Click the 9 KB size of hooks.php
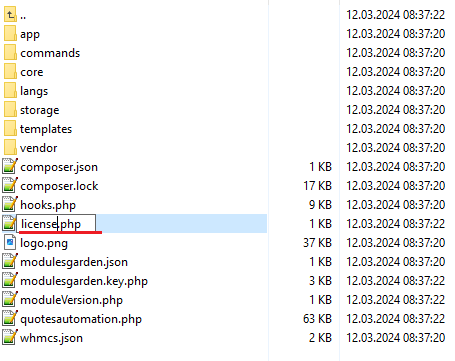This screenshot has width=455, height=361. 320,204
